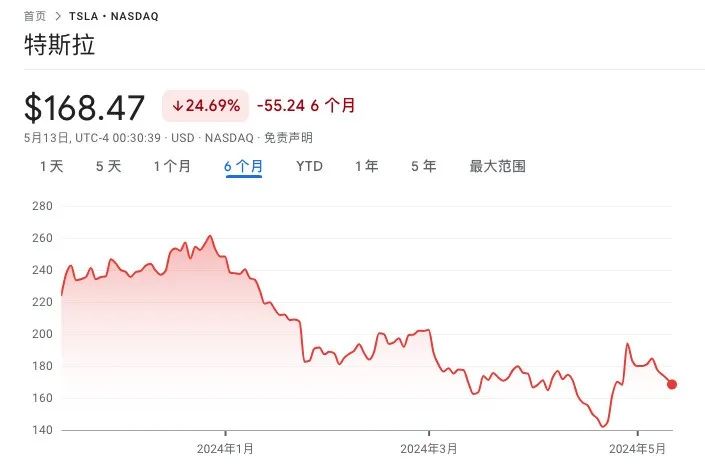
Task: Switch to the 1 个月 range tab
Action: coord(172,166)
